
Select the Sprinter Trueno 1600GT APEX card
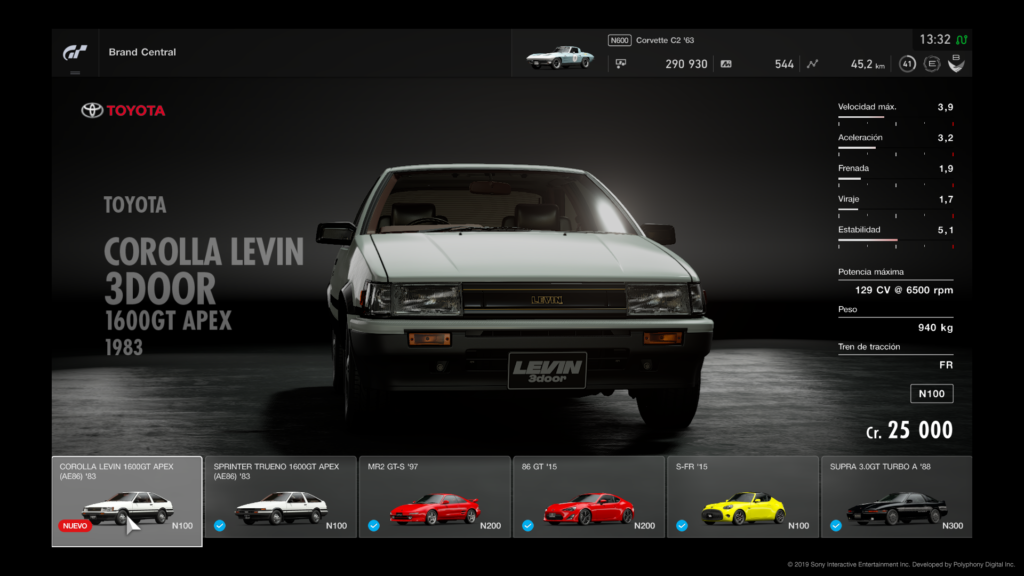click(281, 497)
